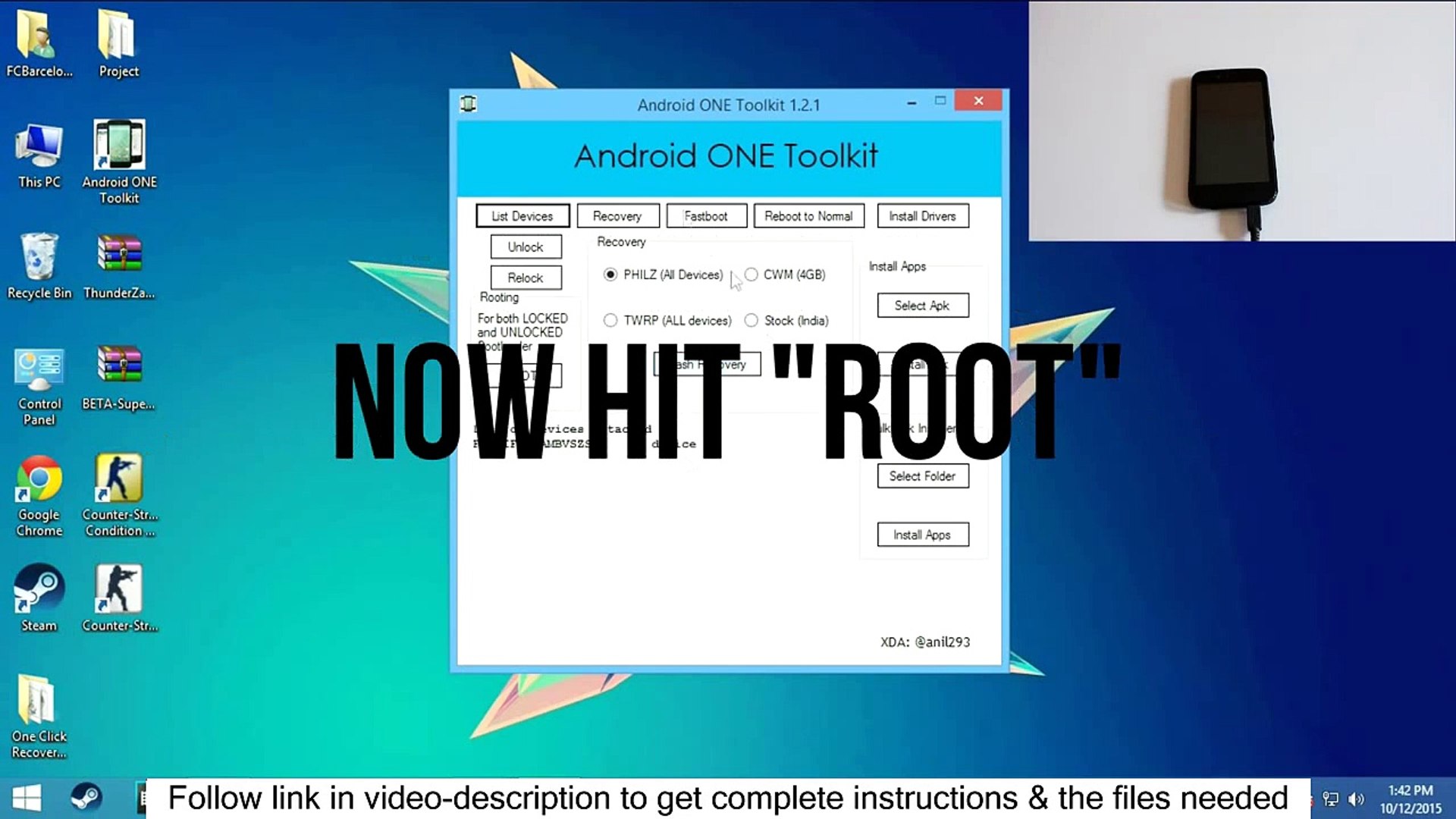Select the Stock (India) recovery option

(x=751, y=320)
